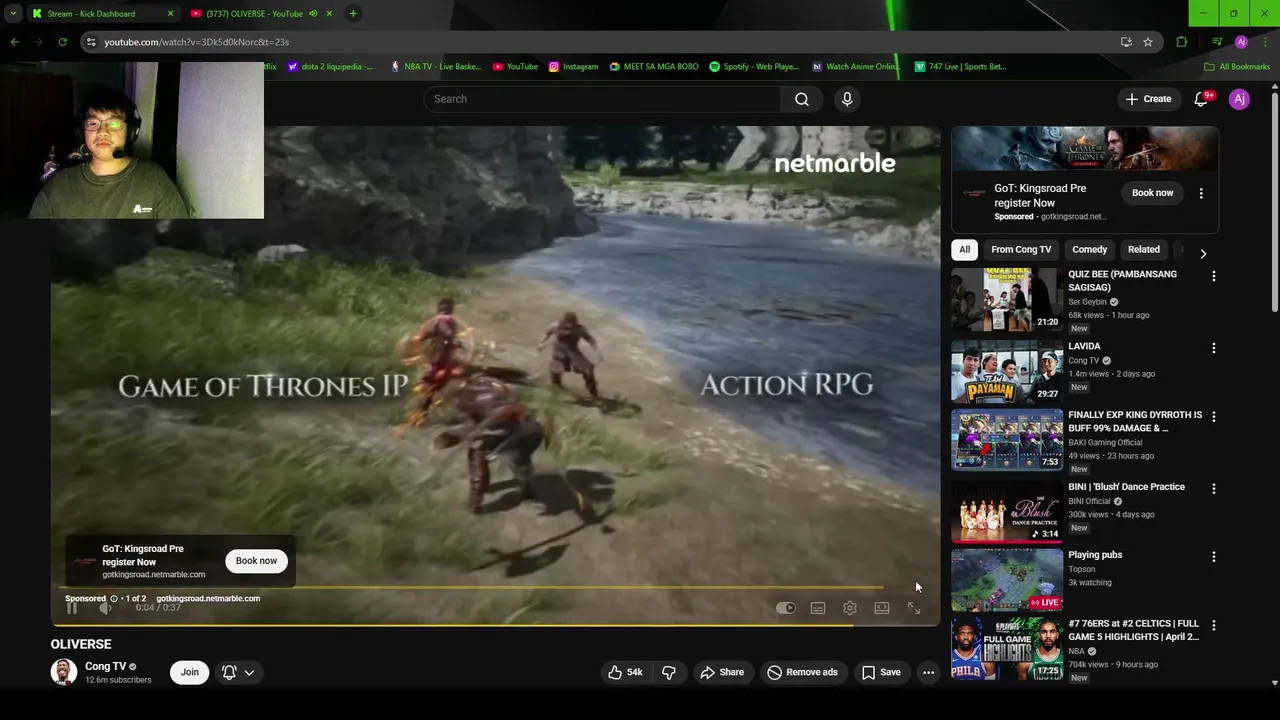Toggle subtitles with the captions icon
The width and height of the screenshot is (1280, 720).
[818, 608]
